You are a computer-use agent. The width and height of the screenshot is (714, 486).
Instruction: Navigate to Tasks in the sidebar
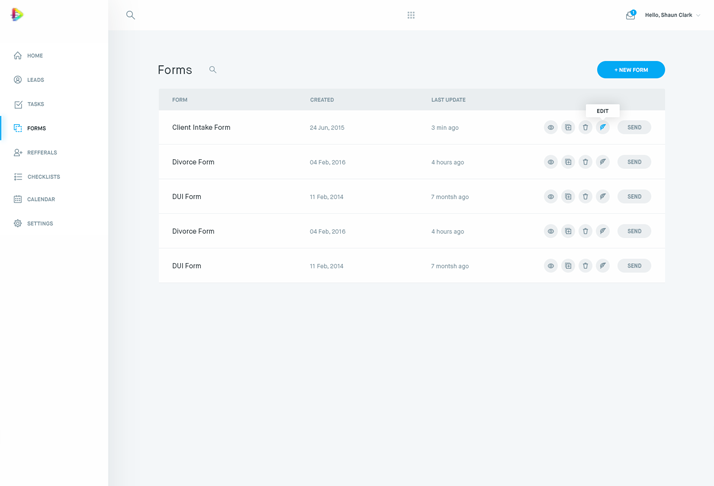click(35, 104)
